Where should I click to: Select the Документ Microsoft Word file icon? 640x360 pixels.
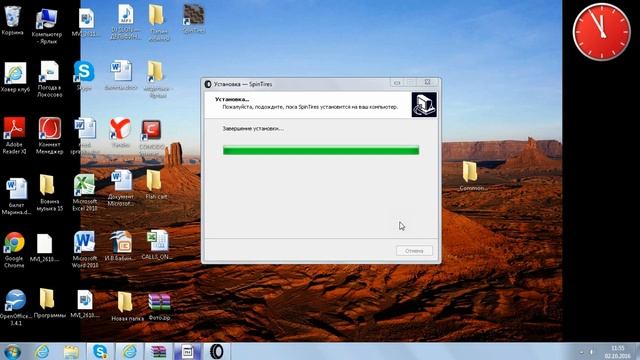point(120,188)
